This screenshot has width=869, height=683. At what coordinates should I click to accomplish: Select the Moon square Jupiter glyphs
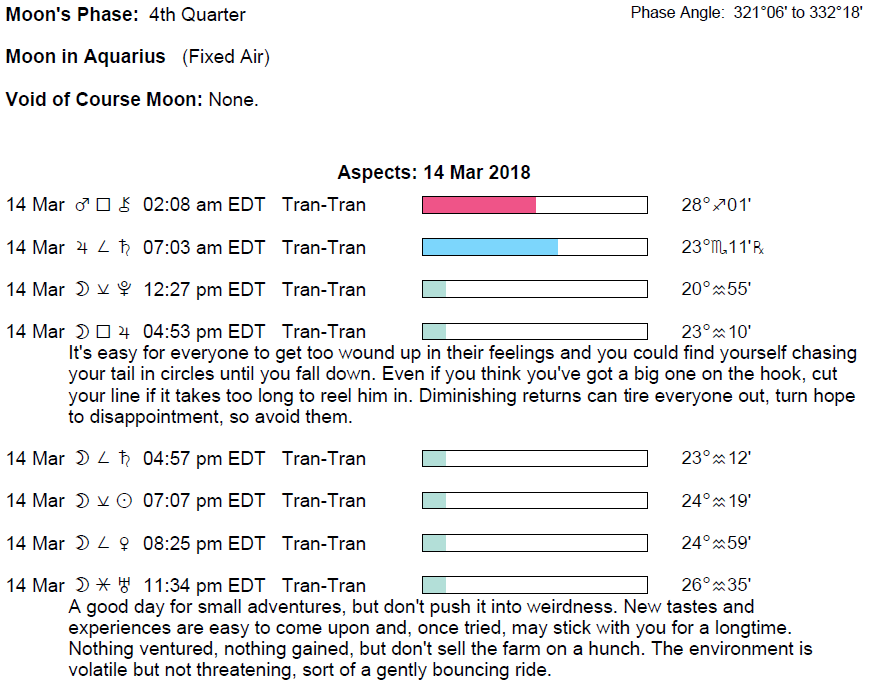[x=103, y=332]
